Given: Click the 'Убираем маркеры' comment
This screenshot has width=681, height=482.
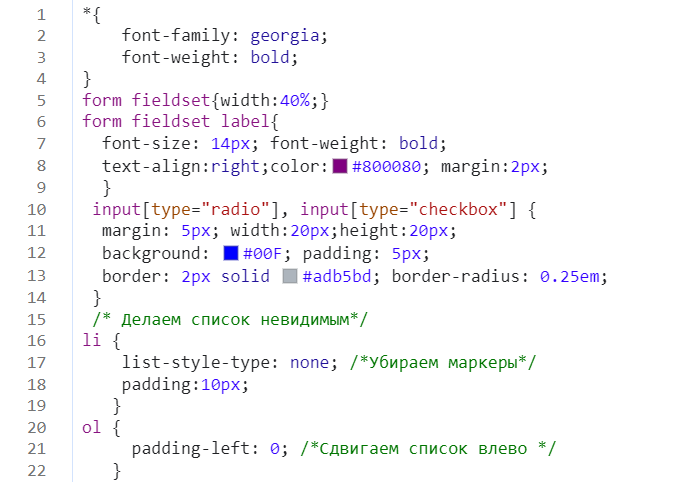Looking at the screenshot, I should pos(442,362).
